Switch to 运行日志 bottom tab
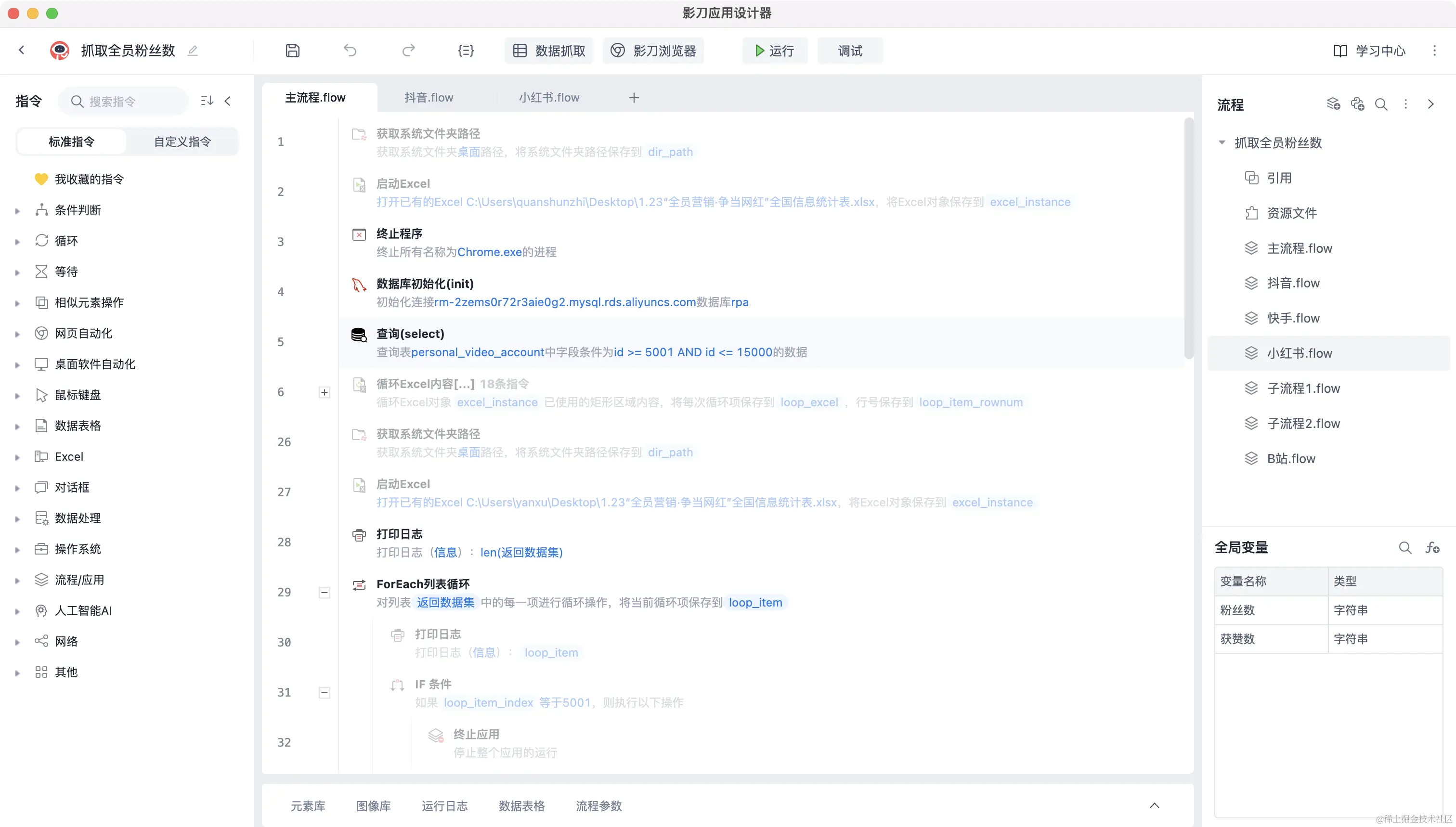The image size is (1456, 827). coord(444,806)
